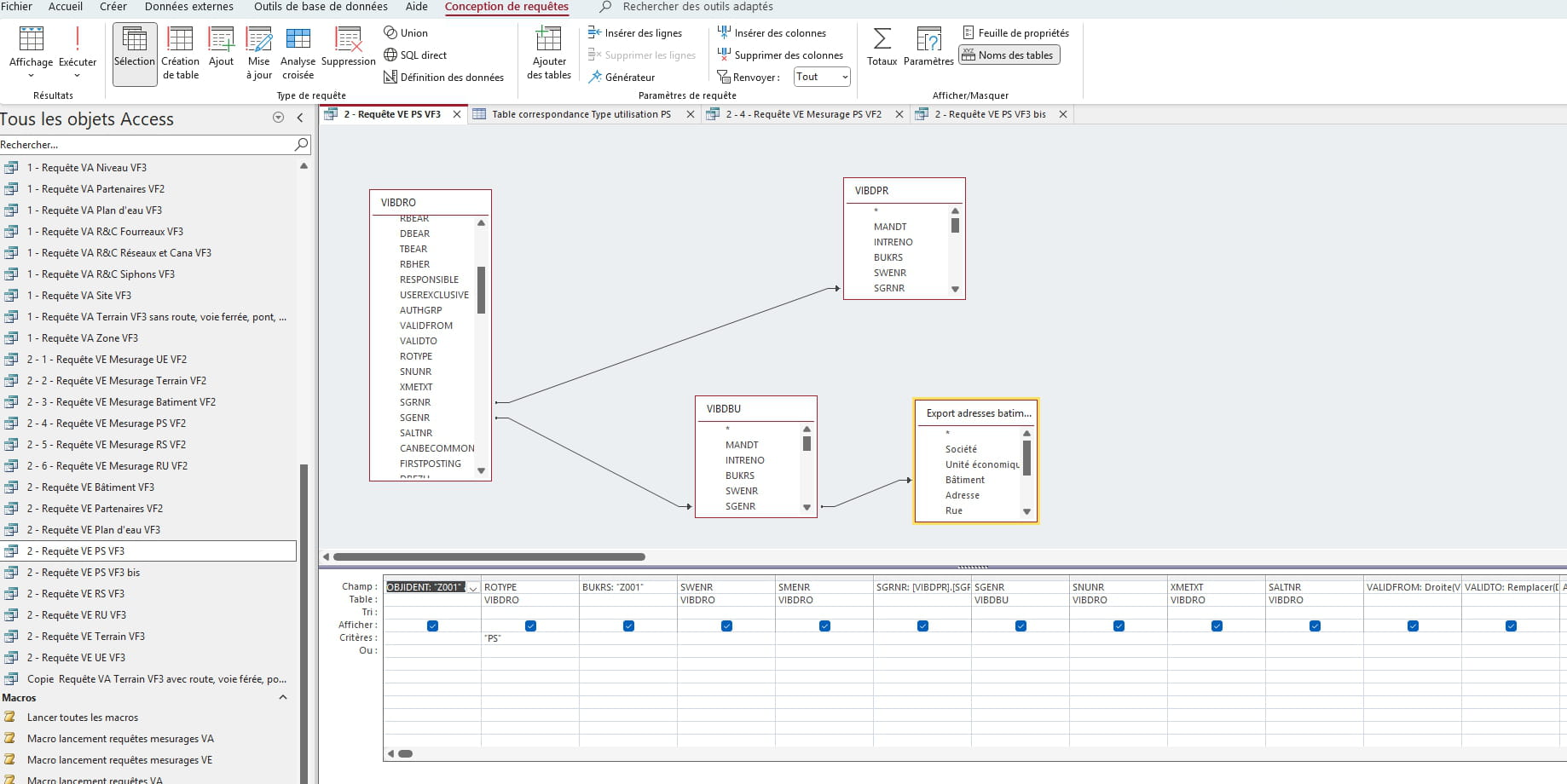Select the Analyse croisée query type
The height and width of the screenshot is (784, 1567).
[298, 53]
